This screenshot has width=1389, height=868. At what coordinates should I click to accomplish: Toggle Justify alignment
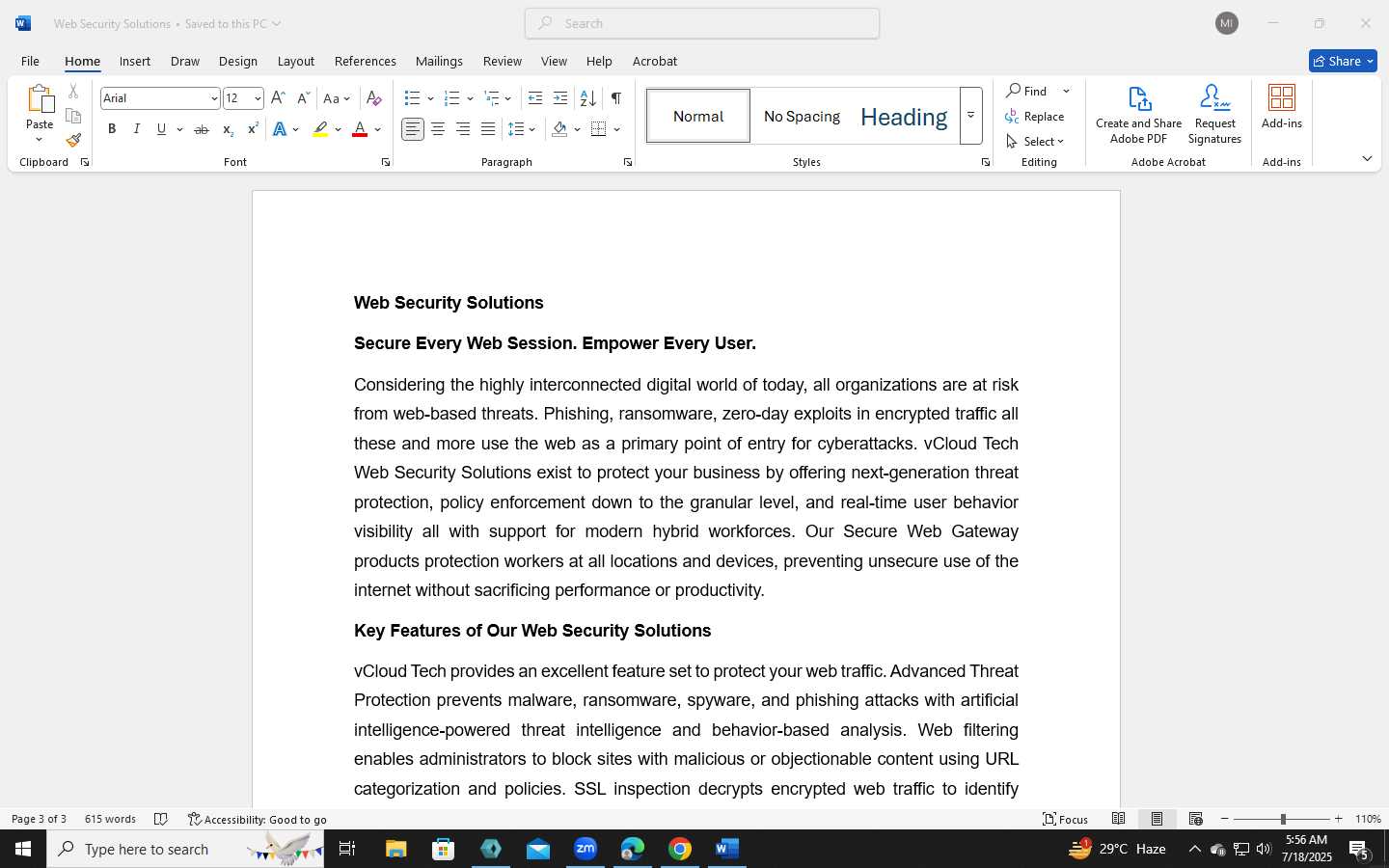click(488, 129)
